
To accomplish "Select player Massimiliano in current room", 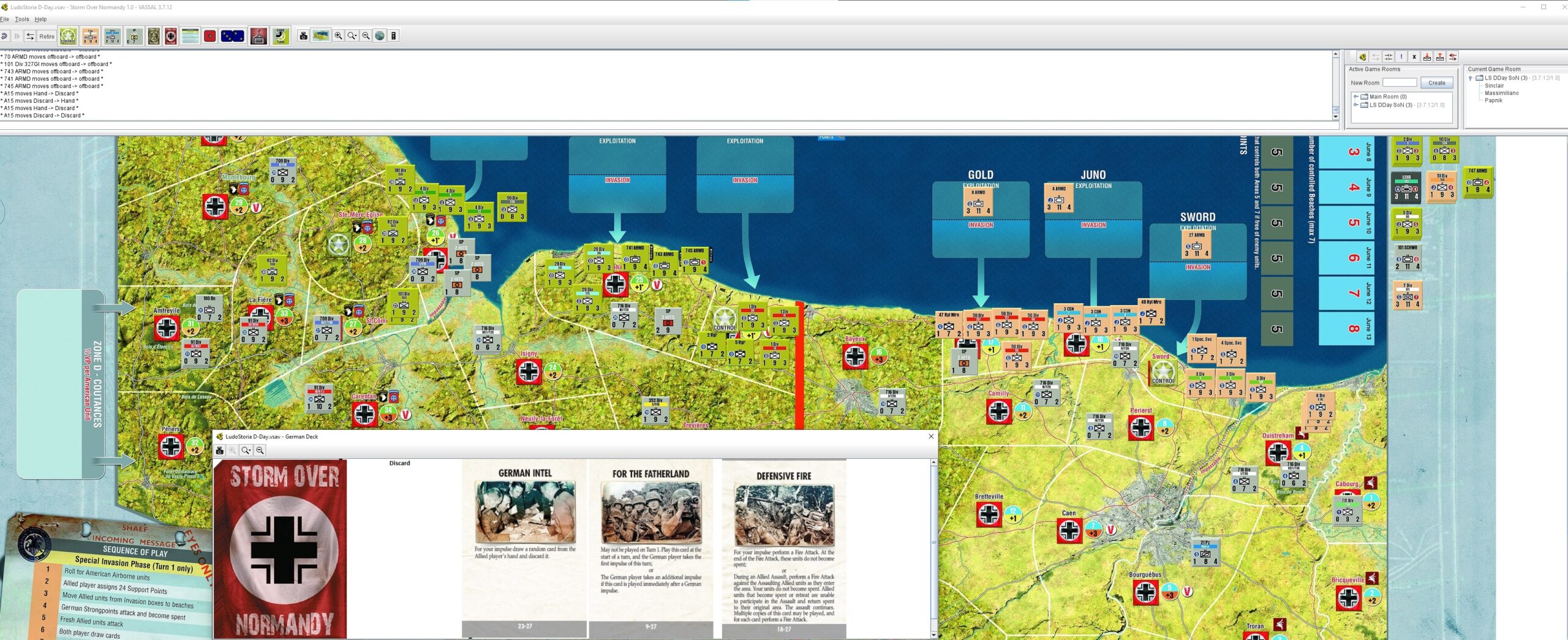I will [1501, 93].
